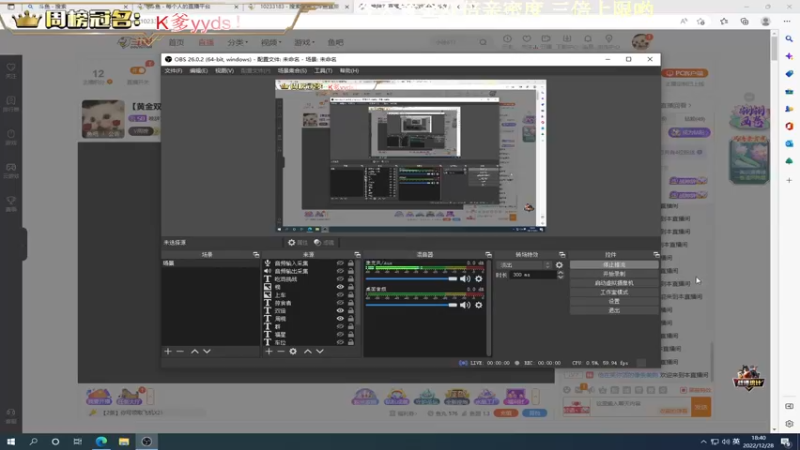Open Windows search magnifier on the taskbar
Image resolution: width=800 pixels, height=450 pixels.
click(x=34, y=441)
